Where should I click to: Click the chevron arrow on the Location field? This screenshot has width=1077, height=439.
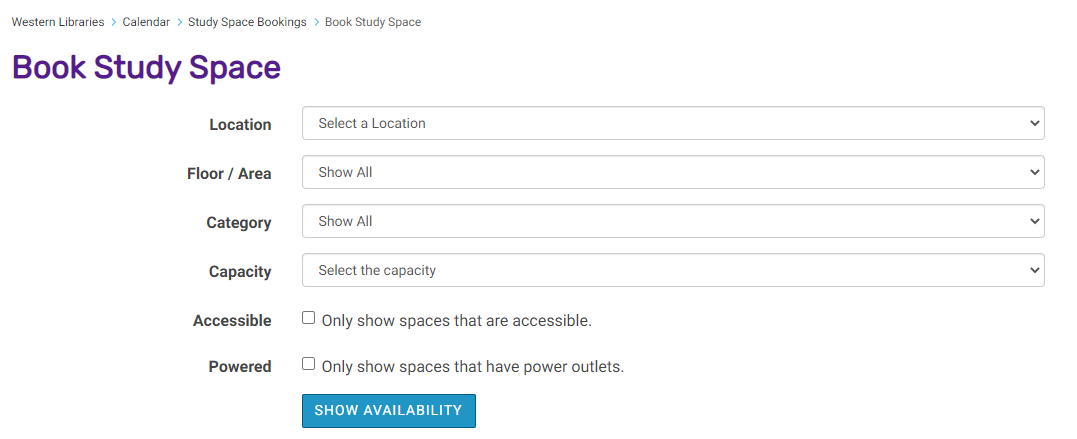[x=1035, y=123]
